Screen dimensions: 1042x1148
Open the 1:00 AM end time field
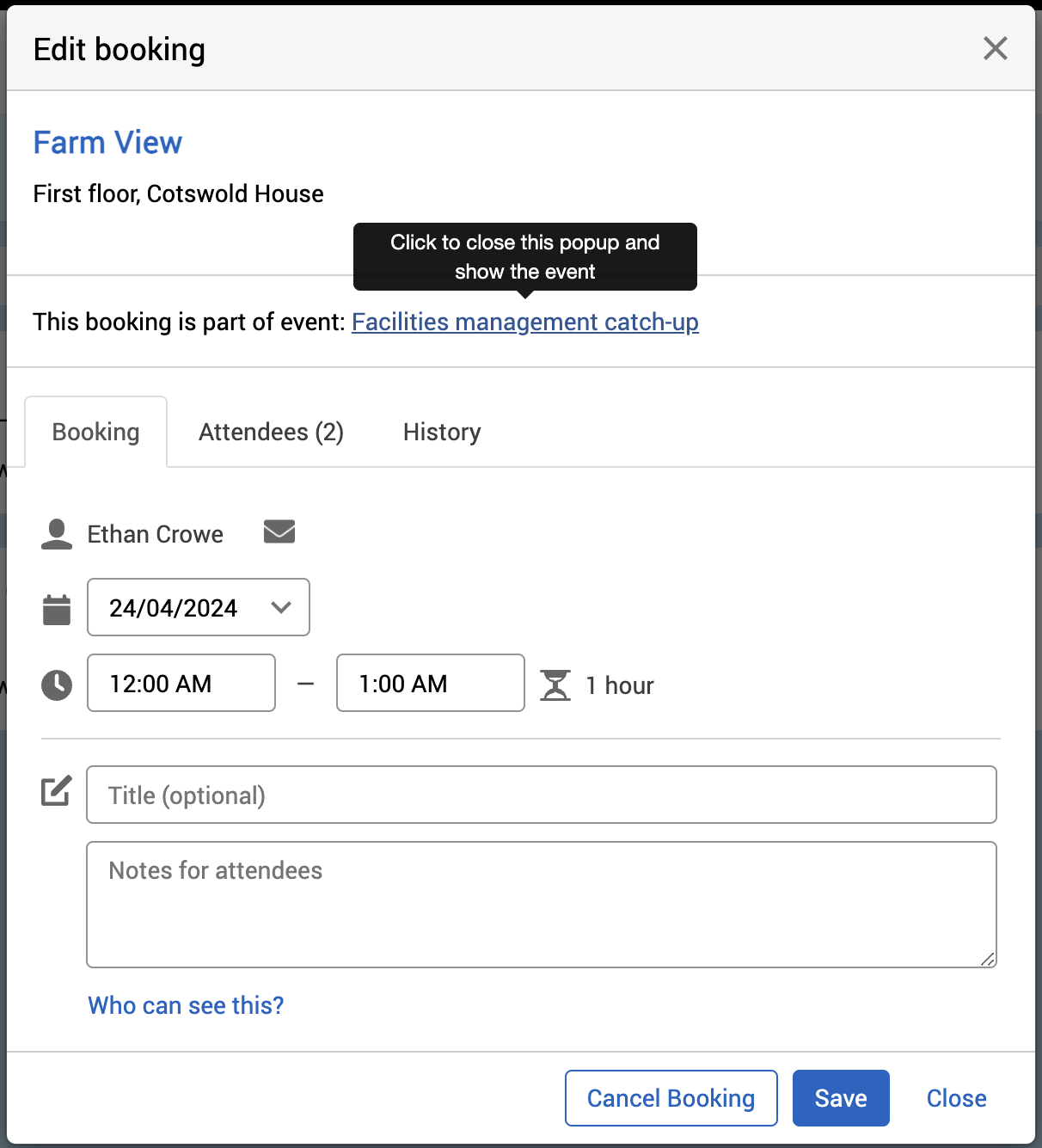click(430, 683)
